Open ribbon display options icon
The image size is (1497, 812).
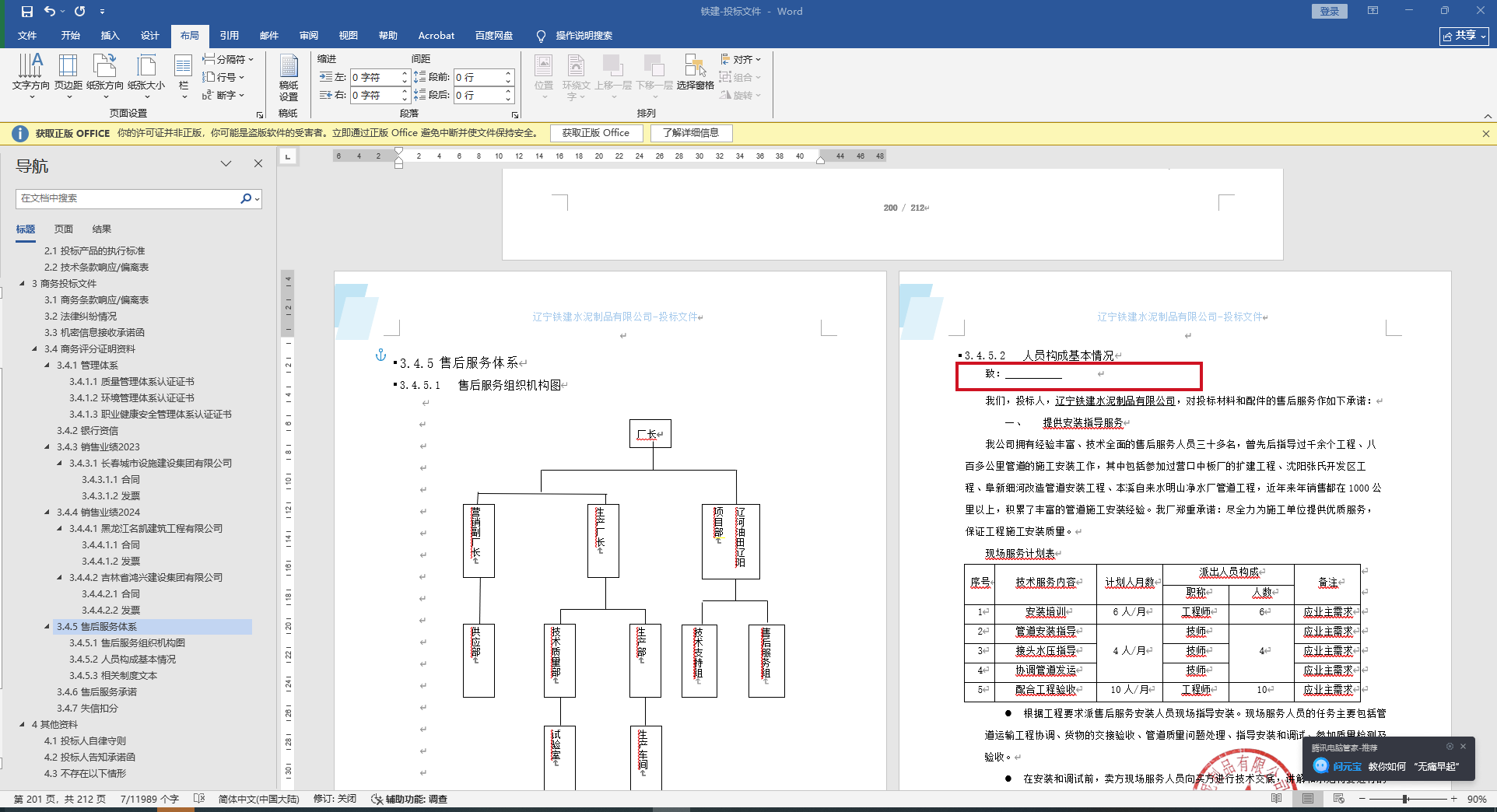[1373, 11]
